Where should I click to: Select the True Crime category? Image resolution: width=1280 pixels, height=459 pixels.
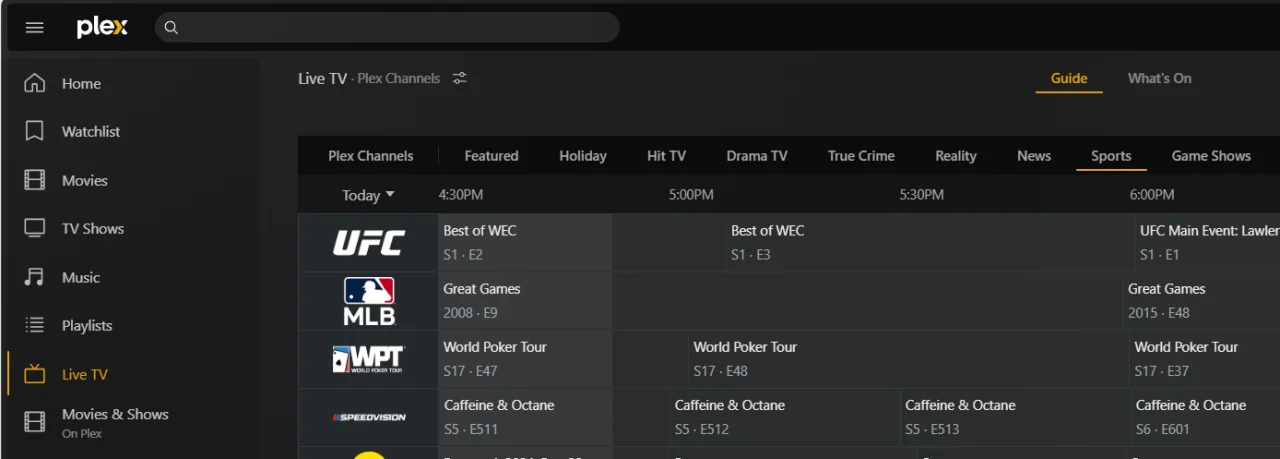861,155
